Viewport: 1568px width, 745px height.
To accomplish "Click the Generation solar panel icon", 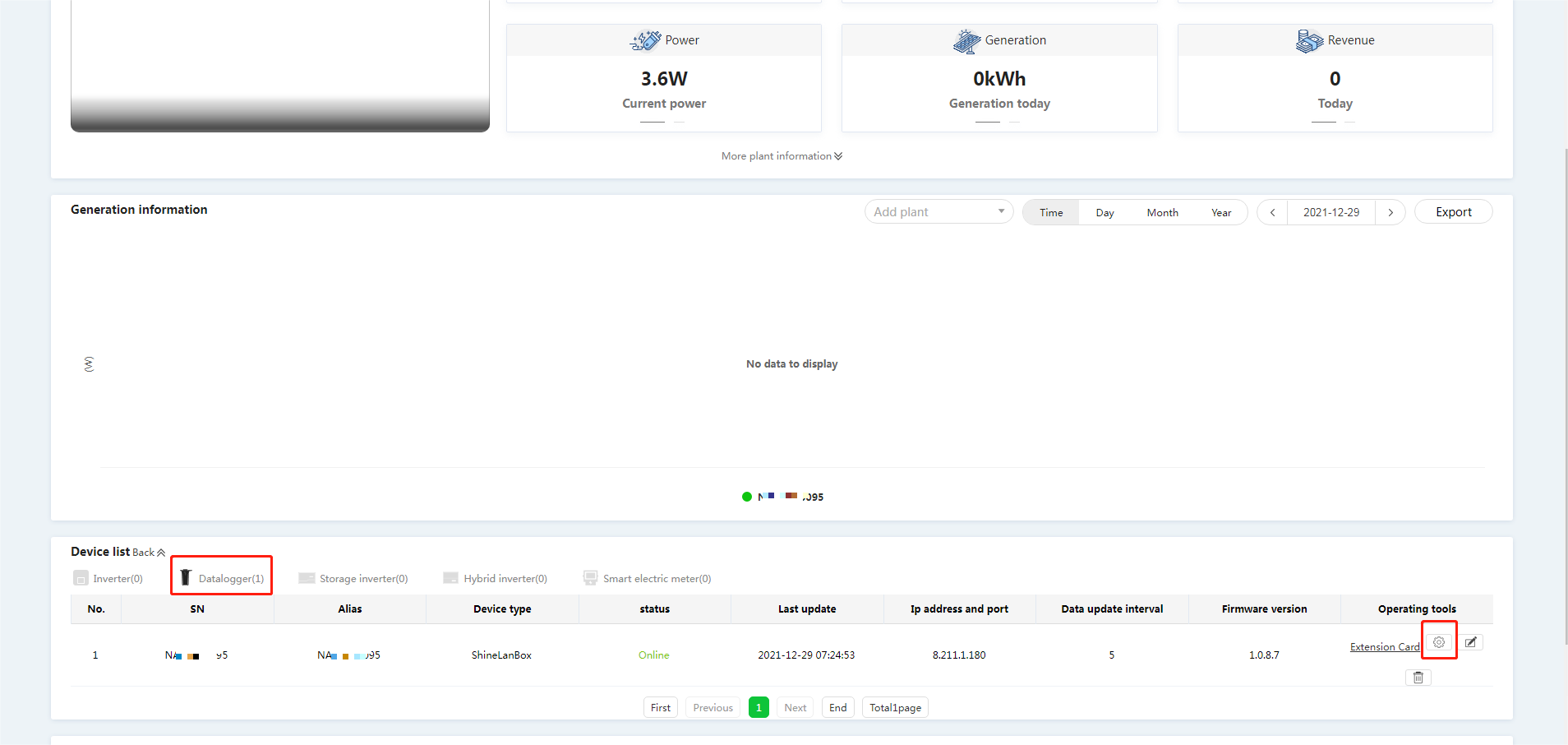I will click(x=966, y=40).
